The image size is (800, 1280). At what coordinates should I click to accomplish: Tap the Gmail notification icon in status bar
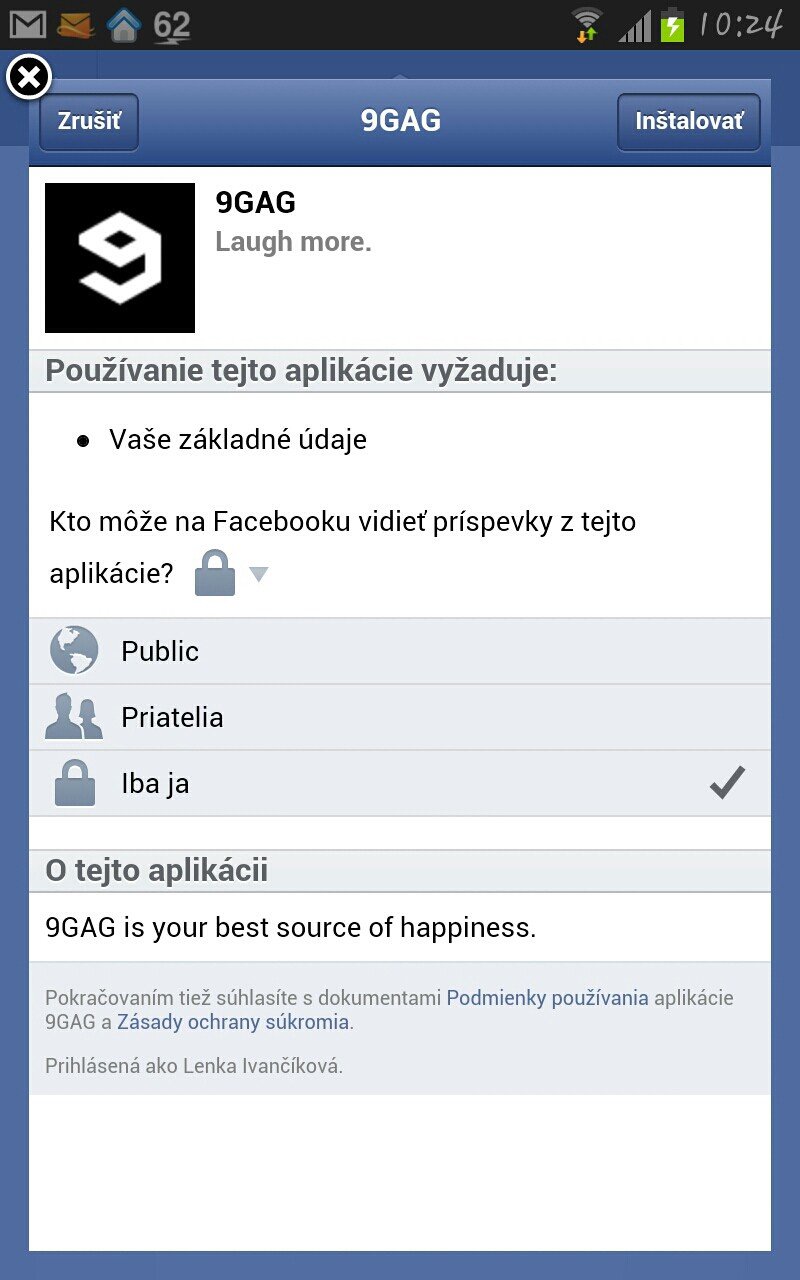28,24
